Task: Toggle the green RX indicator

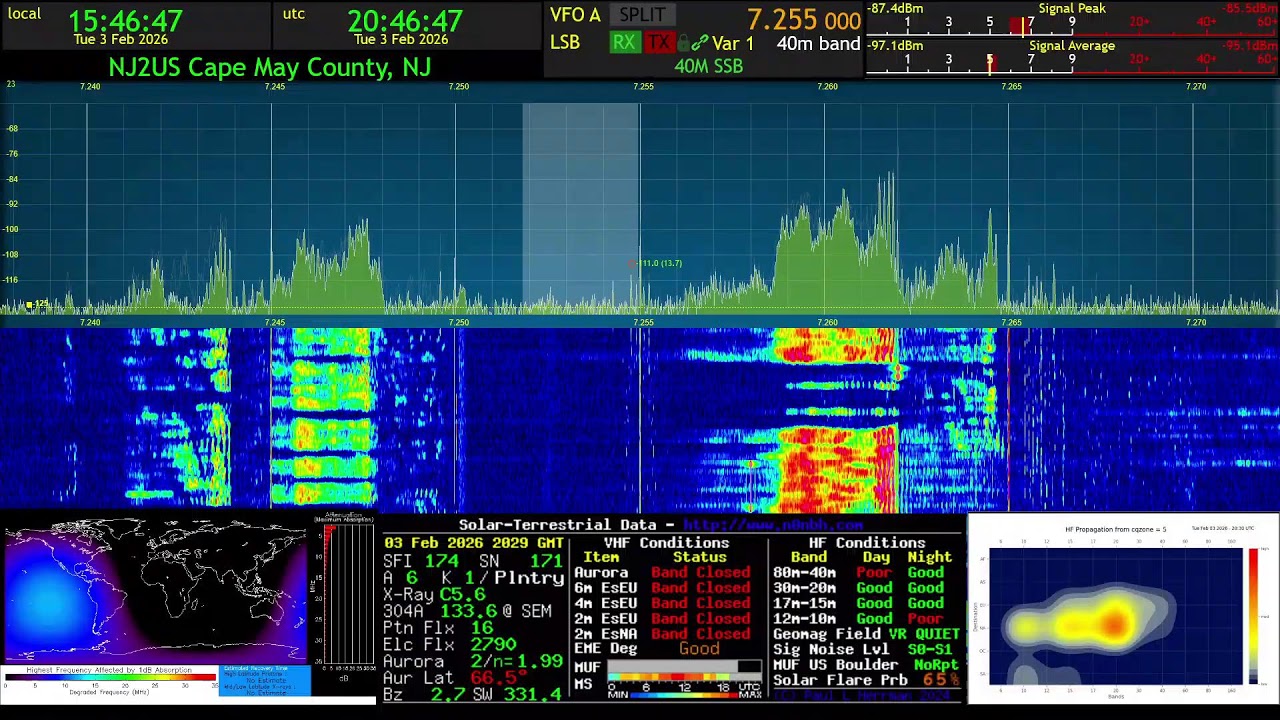Action: point(624,43)
